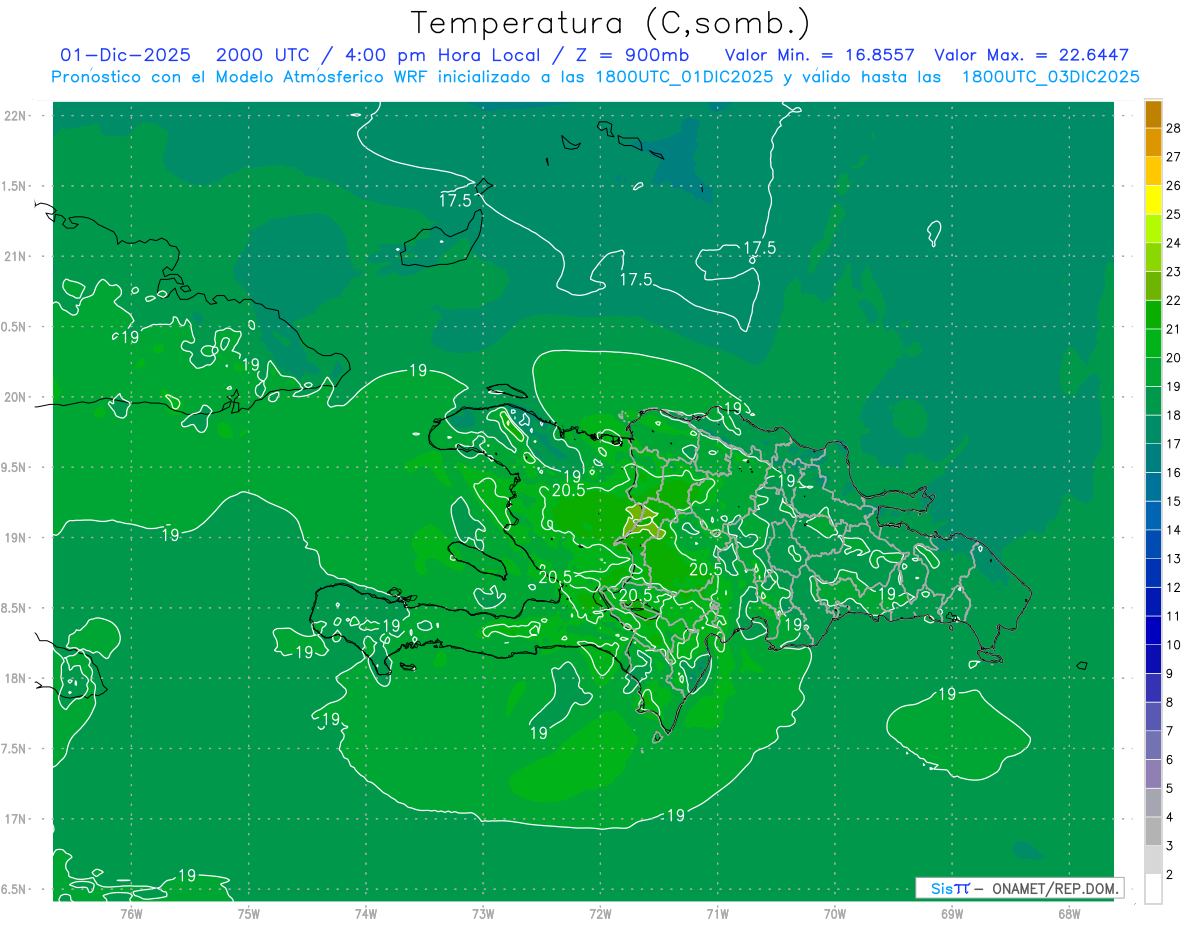
Task: Pick the white swatch at legend bottom
Action: coord(1153,889)
